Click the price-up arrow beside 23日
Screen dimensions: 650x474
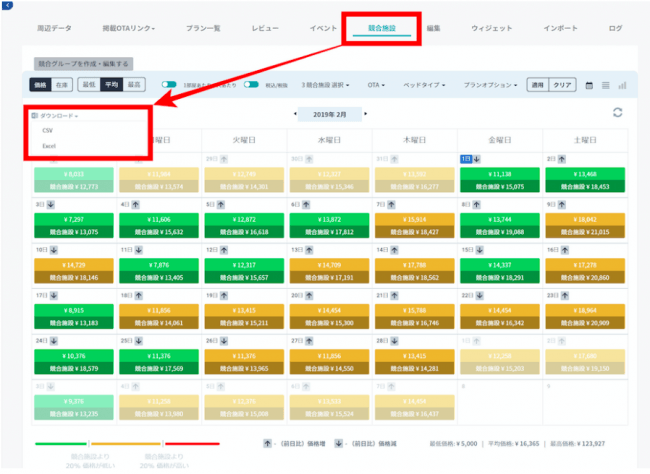tap(565, 296)
